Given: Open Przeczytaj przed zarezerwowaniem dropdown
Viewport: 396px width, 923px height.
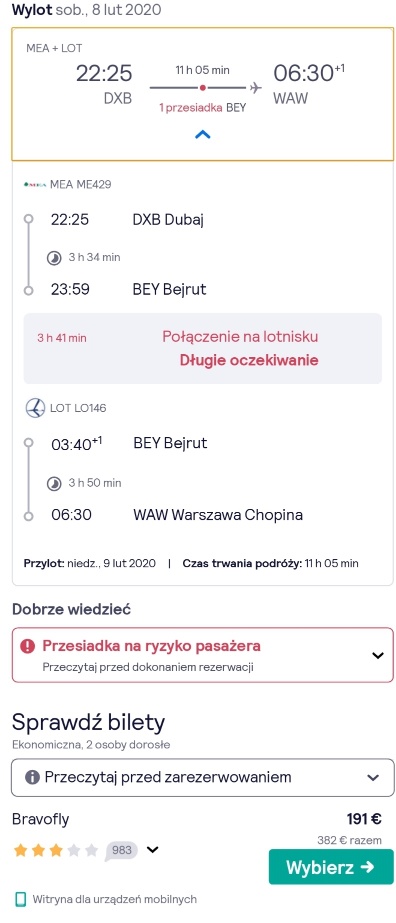Looking at the screenshot, I should pos(202,777).
